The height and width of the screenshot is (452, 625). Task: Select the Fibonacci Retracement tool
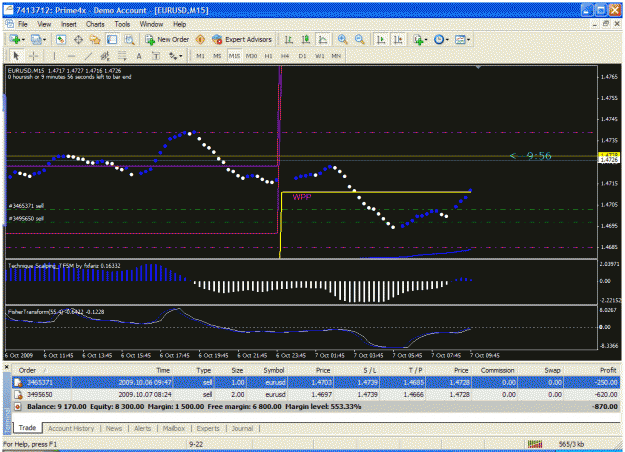pyautogui.click(x=122, y=56)
